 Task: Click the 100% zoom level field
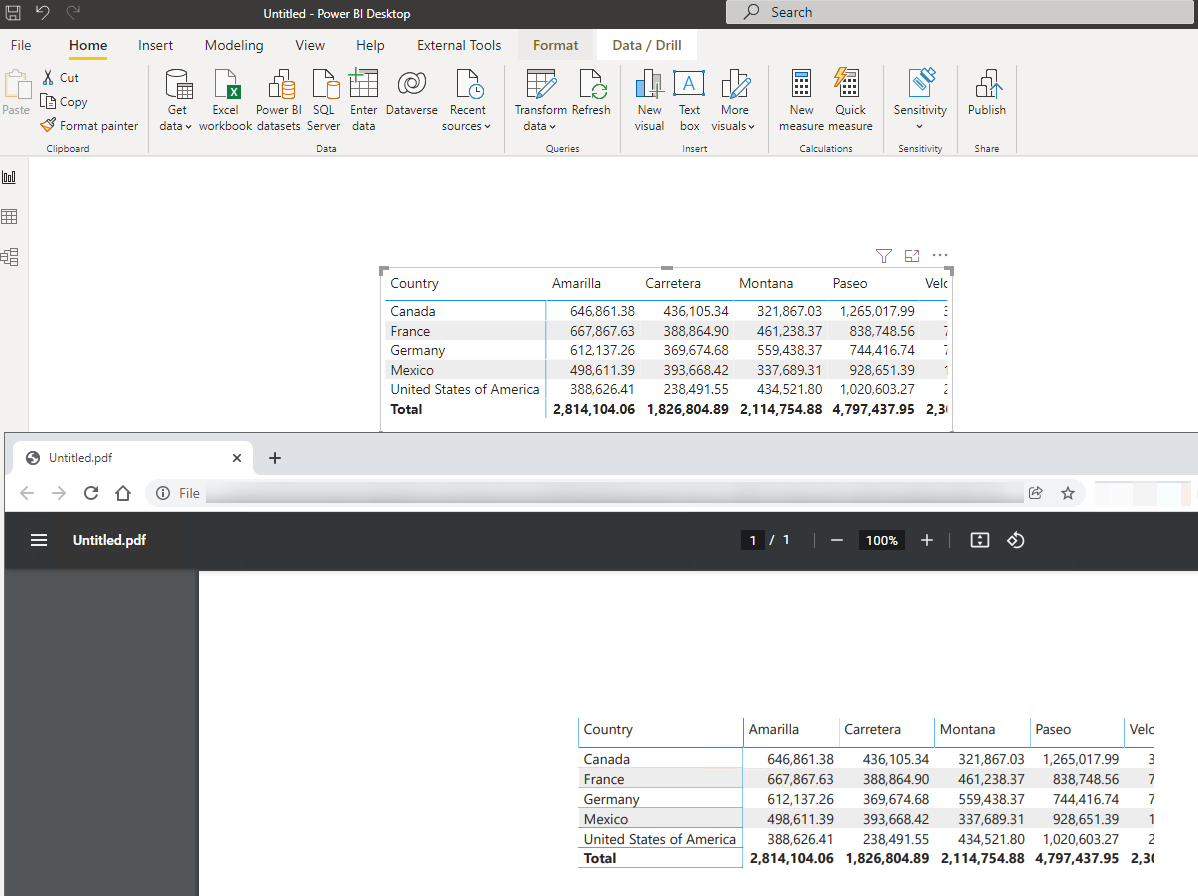tap(882, 540)
